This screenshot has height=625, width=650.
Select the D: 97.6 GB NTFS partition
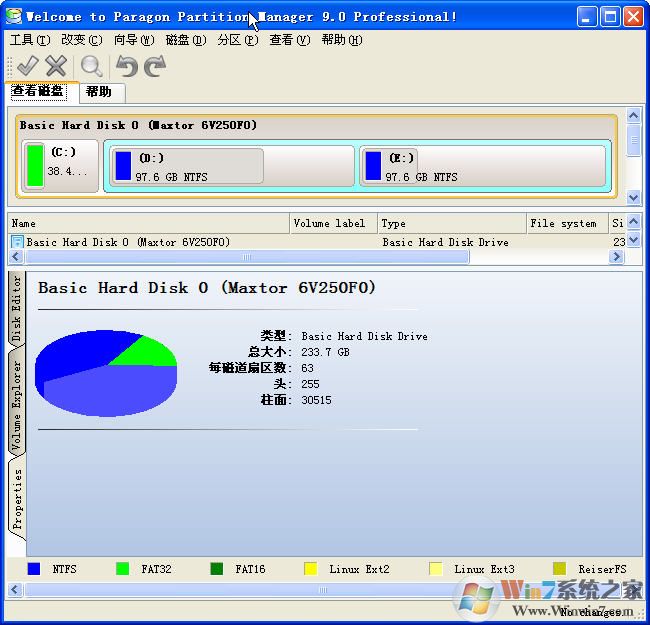[x=187, y=166]
